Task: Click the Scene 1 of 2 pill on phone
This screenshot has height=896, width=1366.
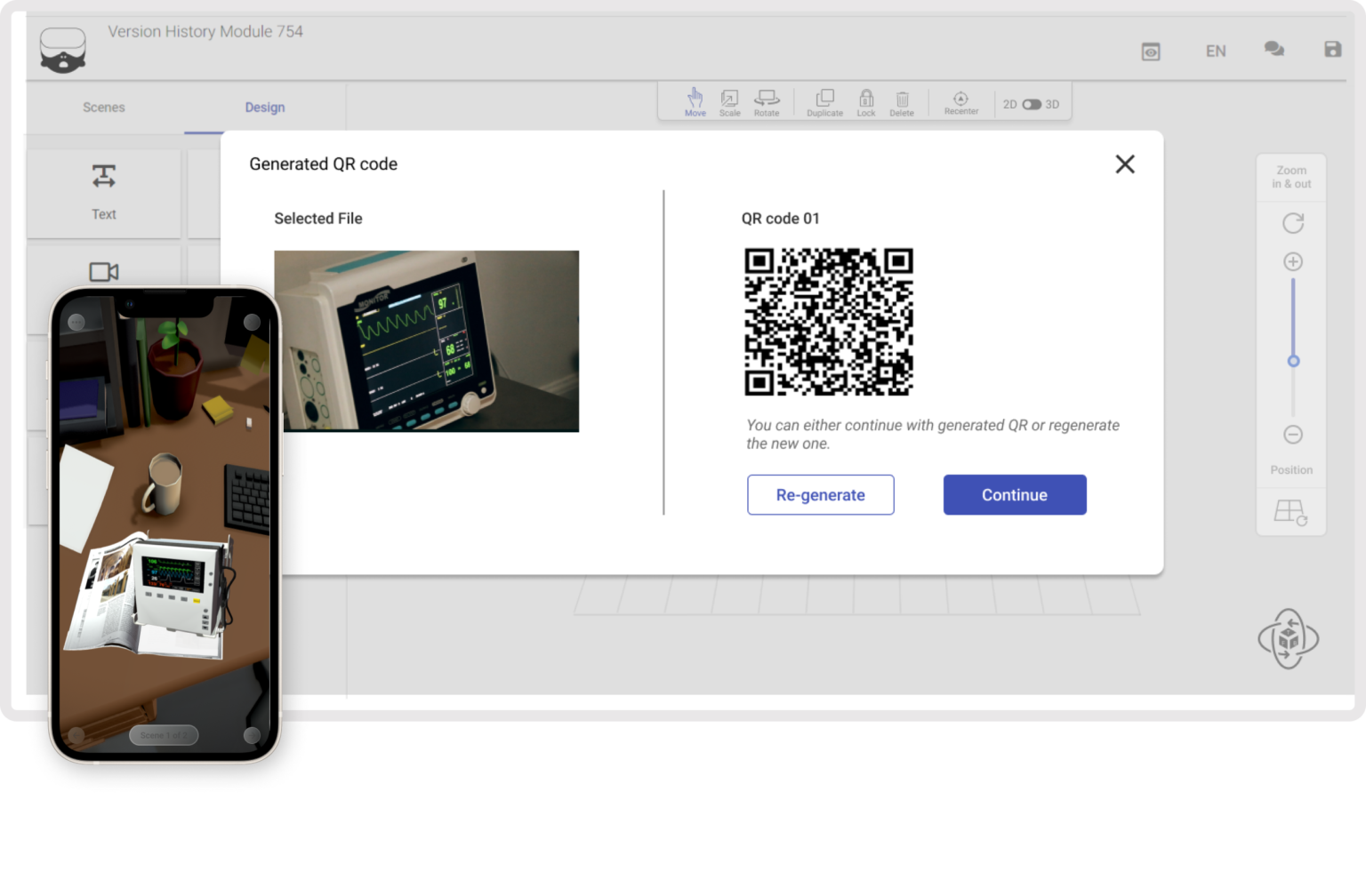Action: click(x=164, y=735)
